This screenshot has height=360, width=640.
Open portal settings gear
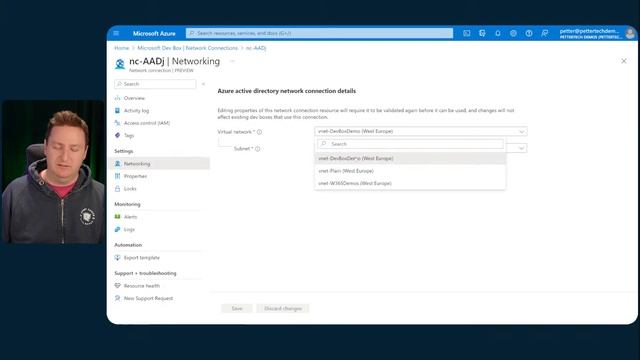pos(513,33)
